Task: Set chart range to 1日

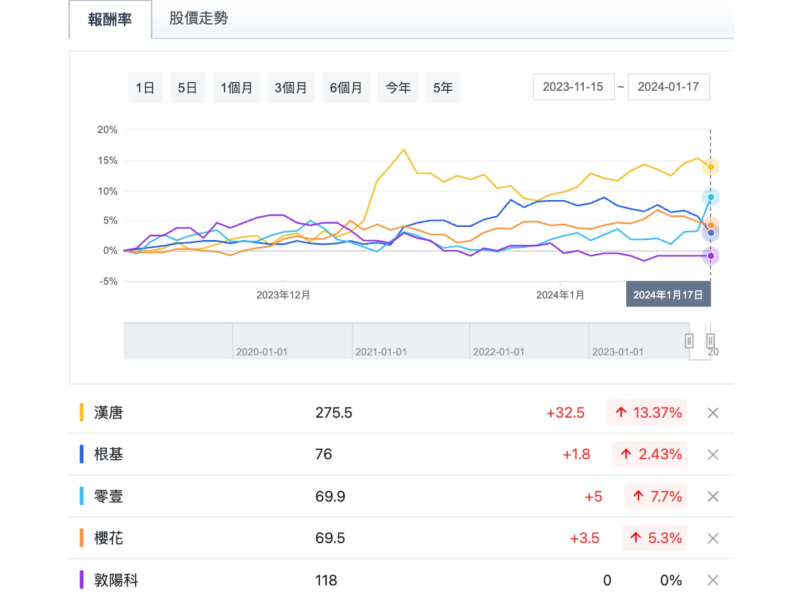Action: [145, 88]
